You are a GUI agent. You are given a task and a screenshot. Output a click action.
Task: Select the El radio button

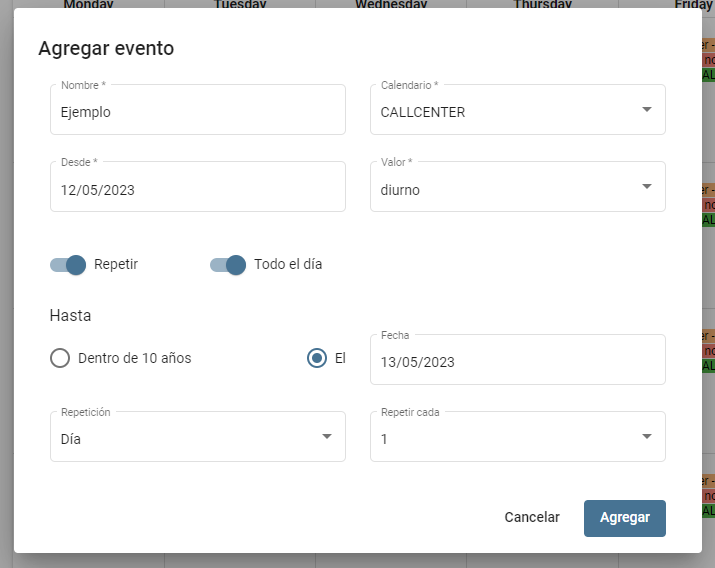click(x=316, y=358)
